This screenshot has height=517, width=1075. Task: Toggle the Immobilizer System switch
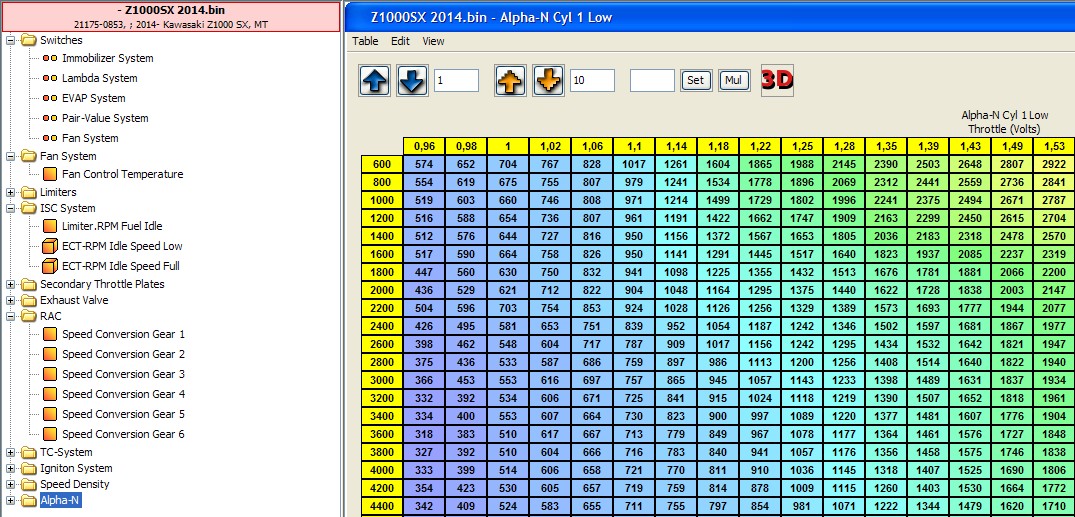pos(49,58)
